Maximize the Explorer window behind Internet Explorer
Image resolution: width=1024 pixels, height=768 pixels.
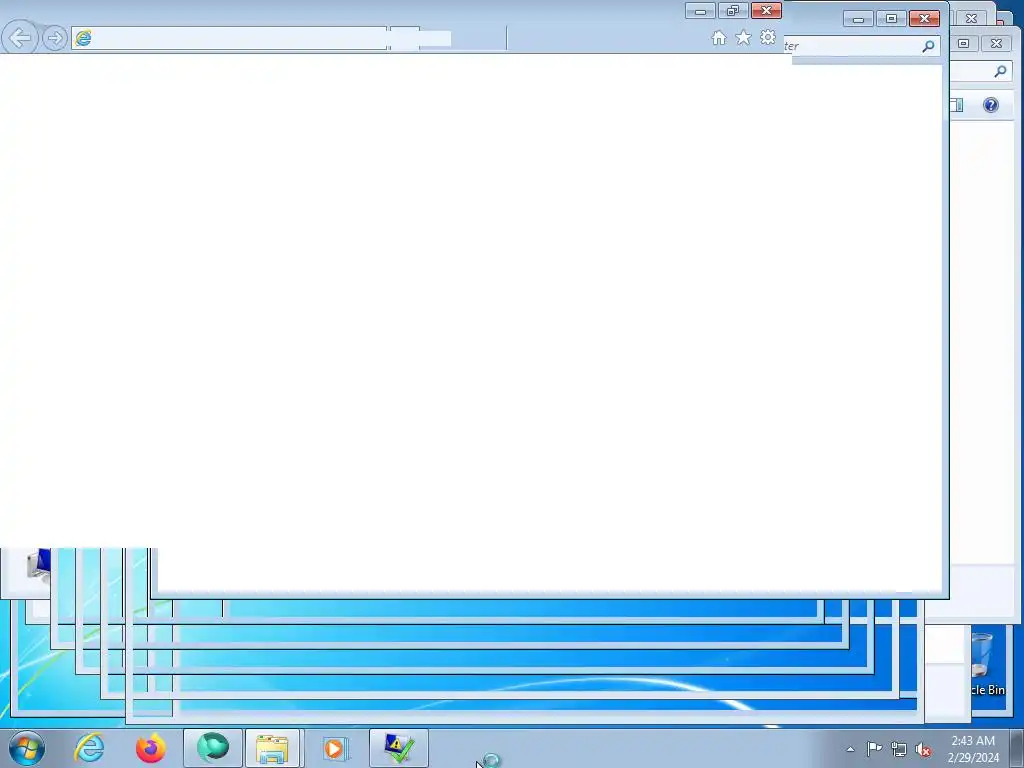[x=891, y=19]
